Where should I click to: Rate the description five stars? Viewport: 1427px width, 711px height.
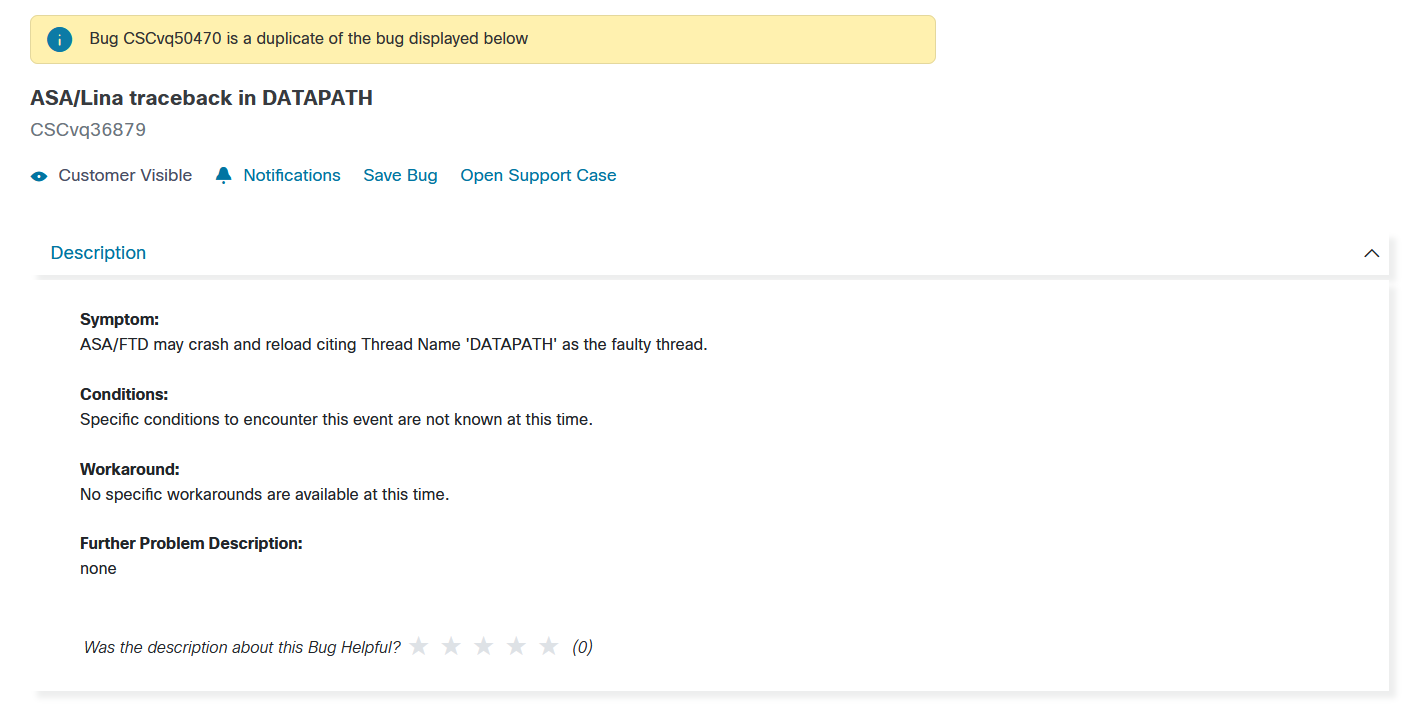[548, 647]
